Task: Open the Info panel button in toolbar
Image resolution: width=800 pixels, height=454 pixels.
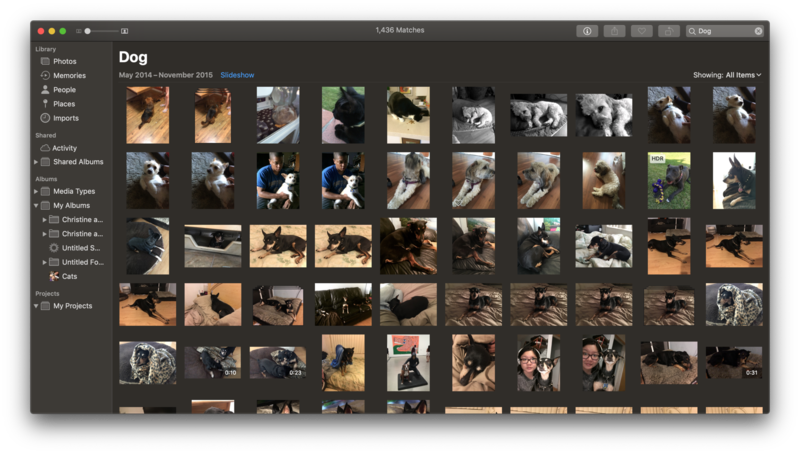Action: (587, 31)
